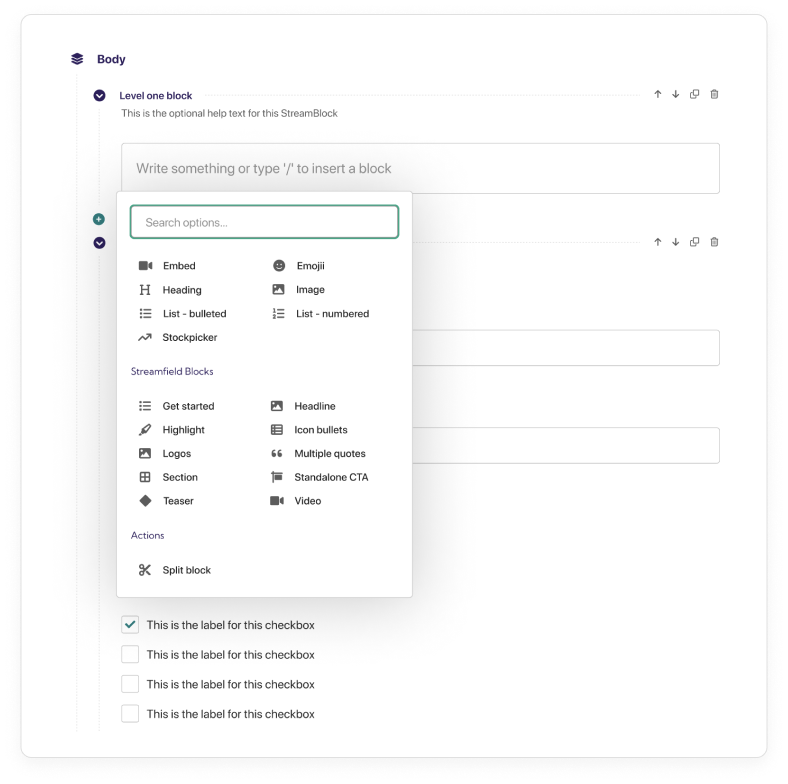Choose Heading from the block menu

pos(181,290)
